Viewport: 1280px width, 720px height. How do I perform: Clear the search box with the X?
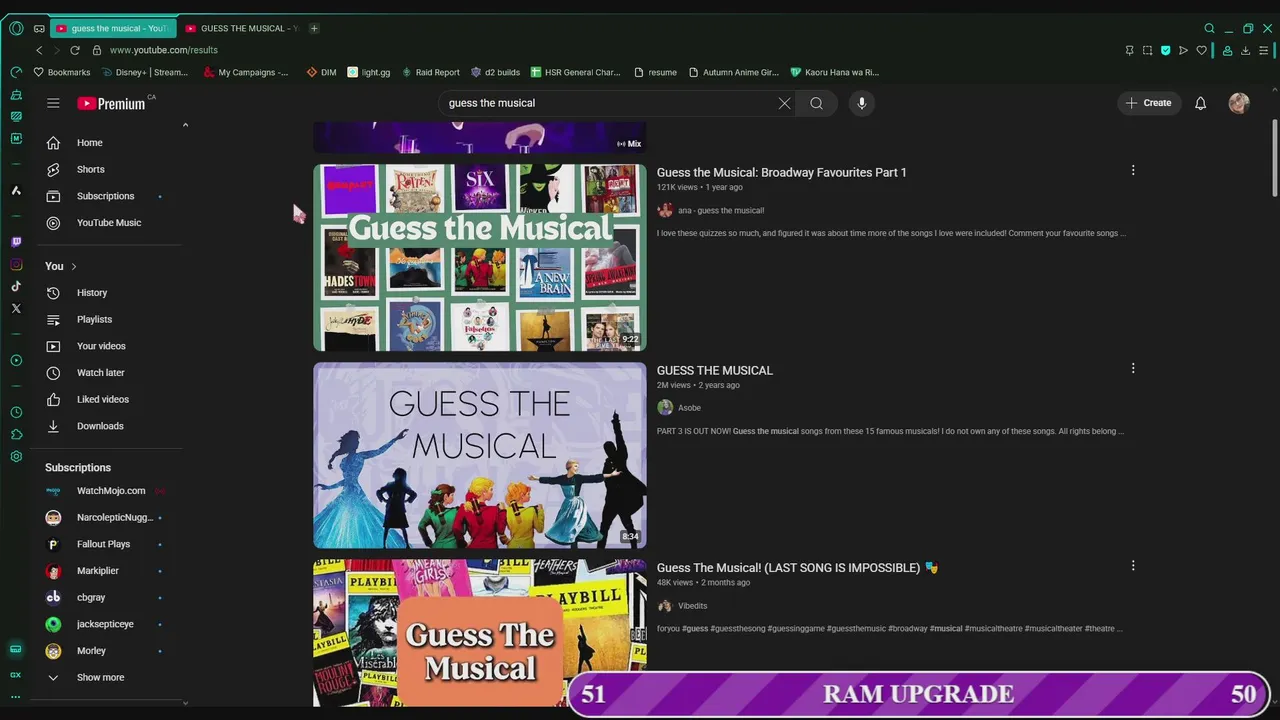(784, 103)
